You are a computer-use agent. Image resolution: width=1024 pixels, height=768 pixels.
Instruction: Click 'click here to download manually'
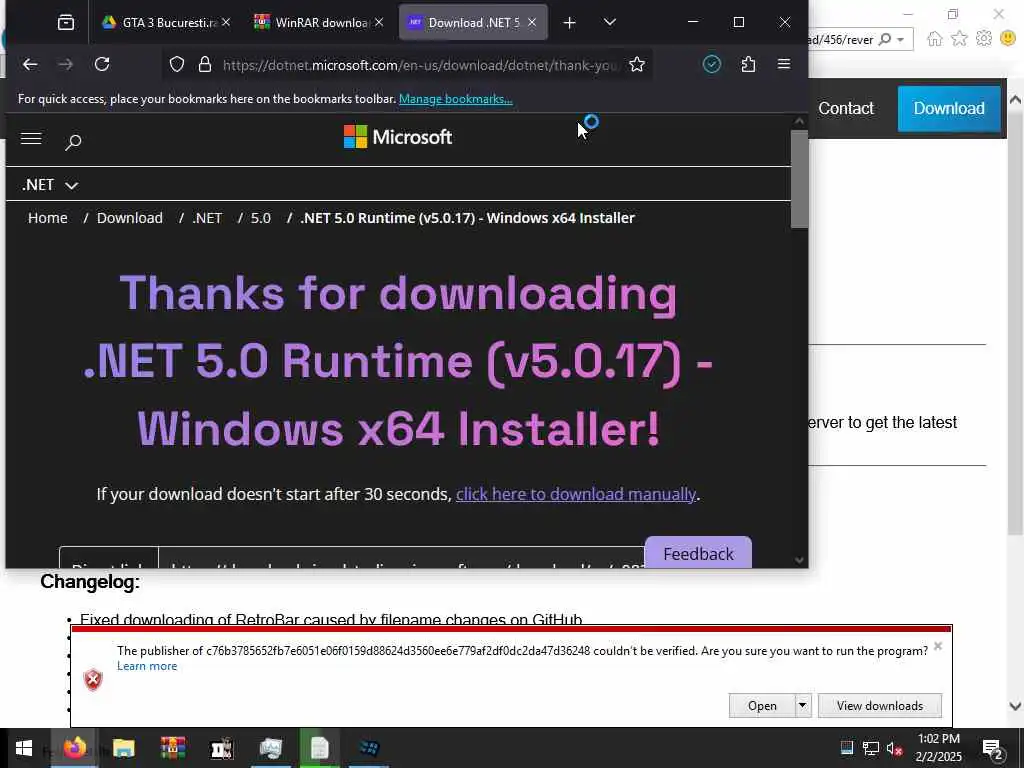pyautogui.click(x=576, y=494)
